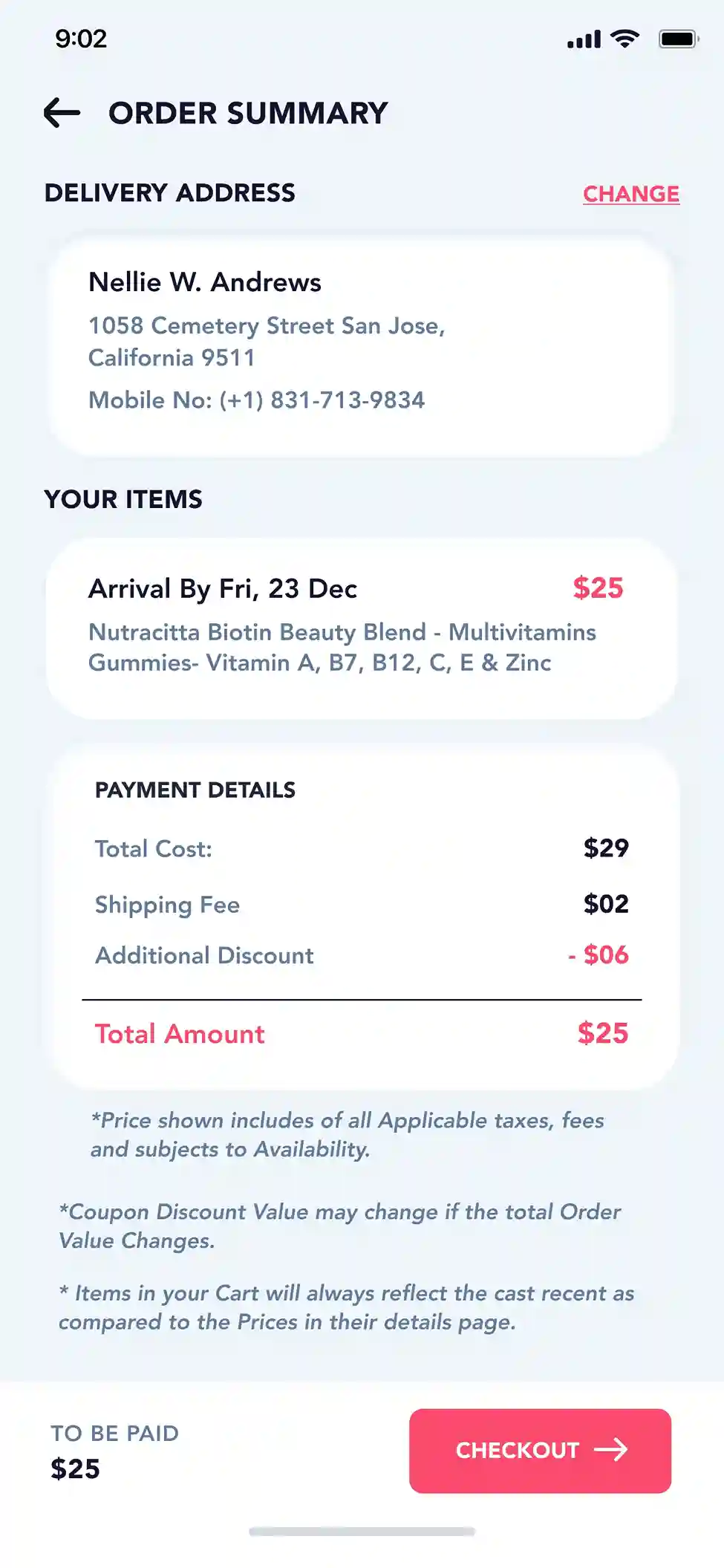Tap the back arrow icon
724x1568 pixels.
(x=62, y=113)
